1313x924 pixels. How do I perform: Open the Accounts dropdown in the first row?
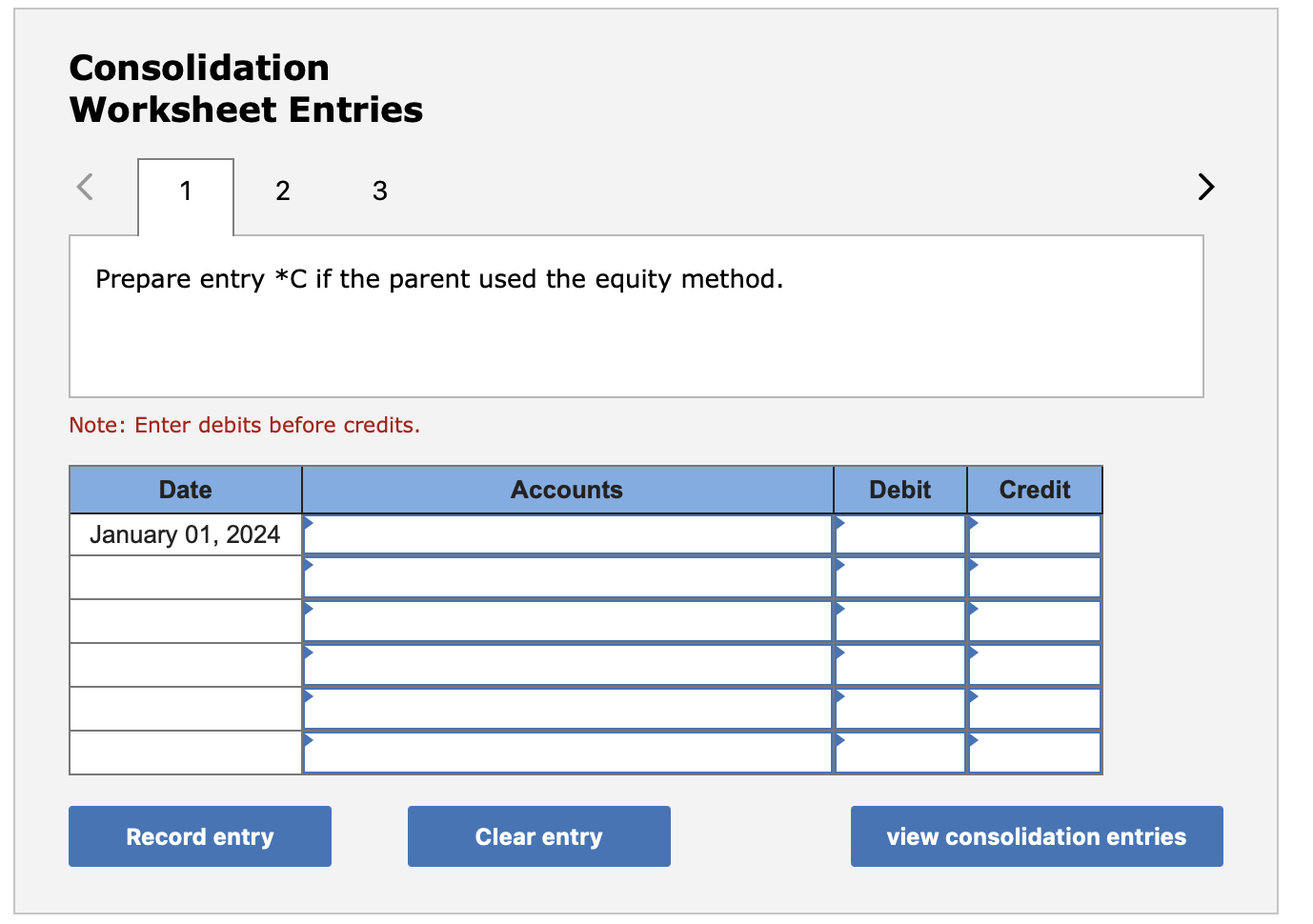(x=311, y=522)
